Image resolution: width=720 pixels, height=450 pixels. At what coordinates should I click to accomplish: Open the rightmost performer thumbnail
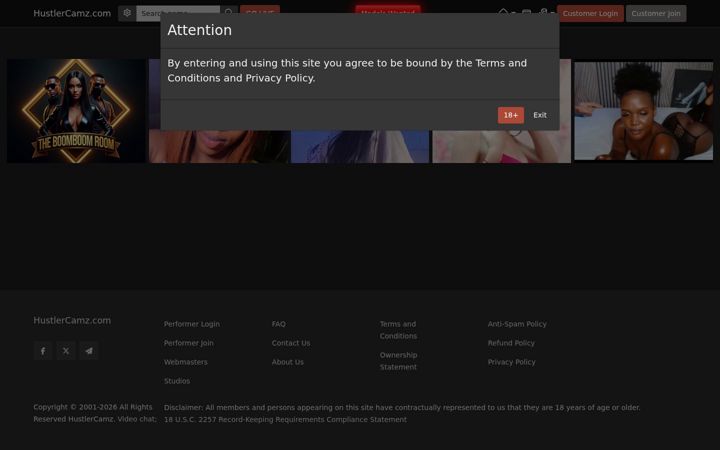pos(644,111)
